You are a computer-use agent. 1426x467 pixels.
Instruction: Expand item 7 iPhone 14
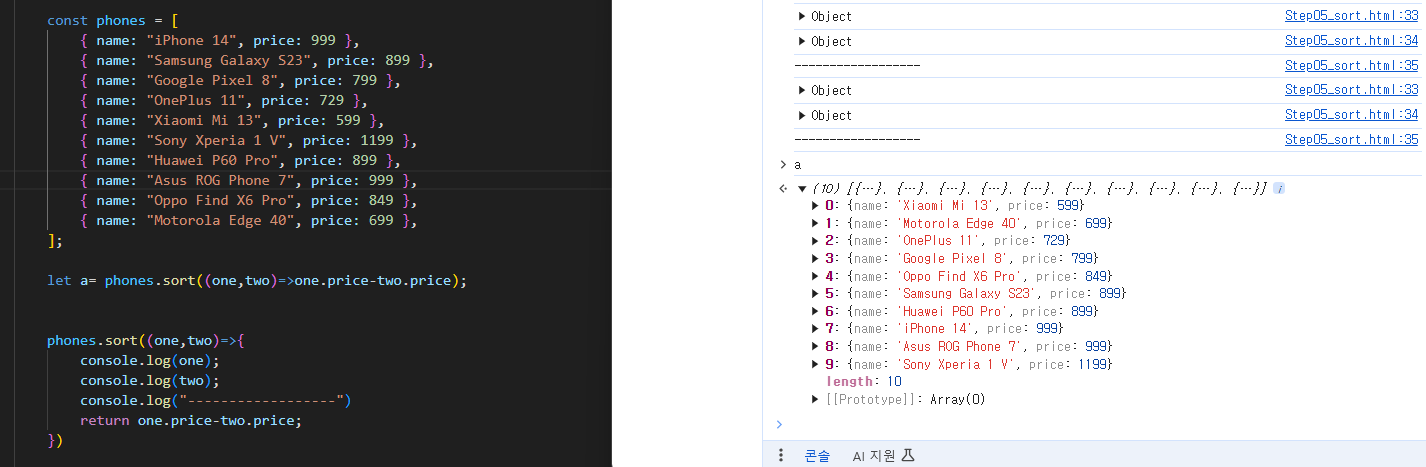[817, 328]
